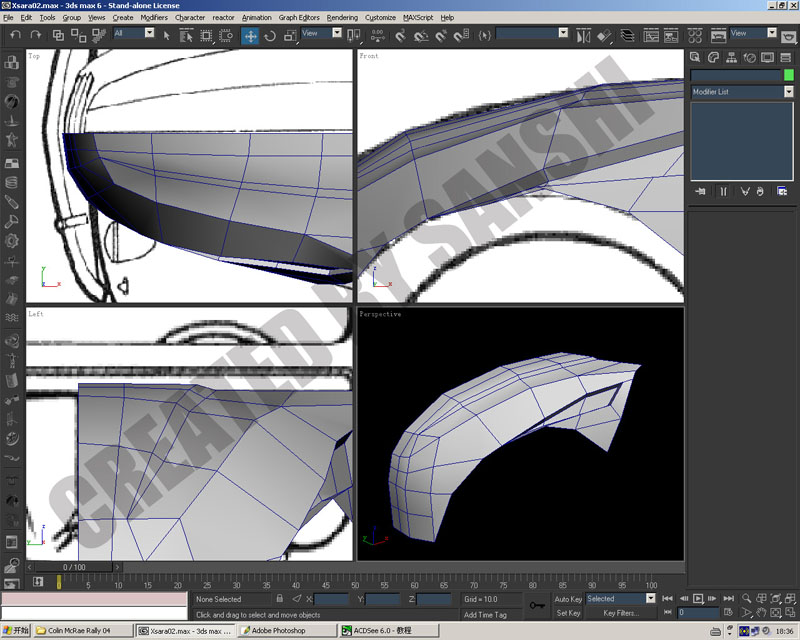Expand the Selected key mode dropdown
Image resolution: width=800 pixels, height=640 pixels.
650,598
